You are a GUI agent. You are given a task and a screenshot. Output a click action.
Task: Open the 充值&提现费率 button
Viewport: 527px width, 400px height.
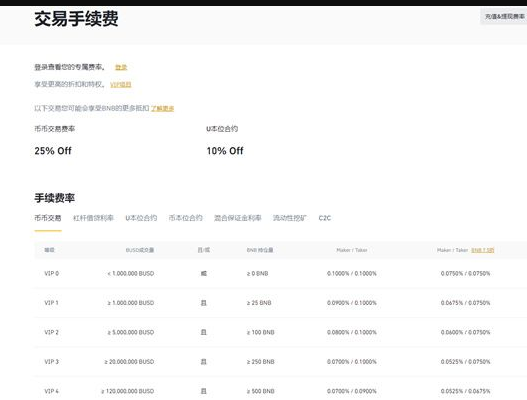504,16
